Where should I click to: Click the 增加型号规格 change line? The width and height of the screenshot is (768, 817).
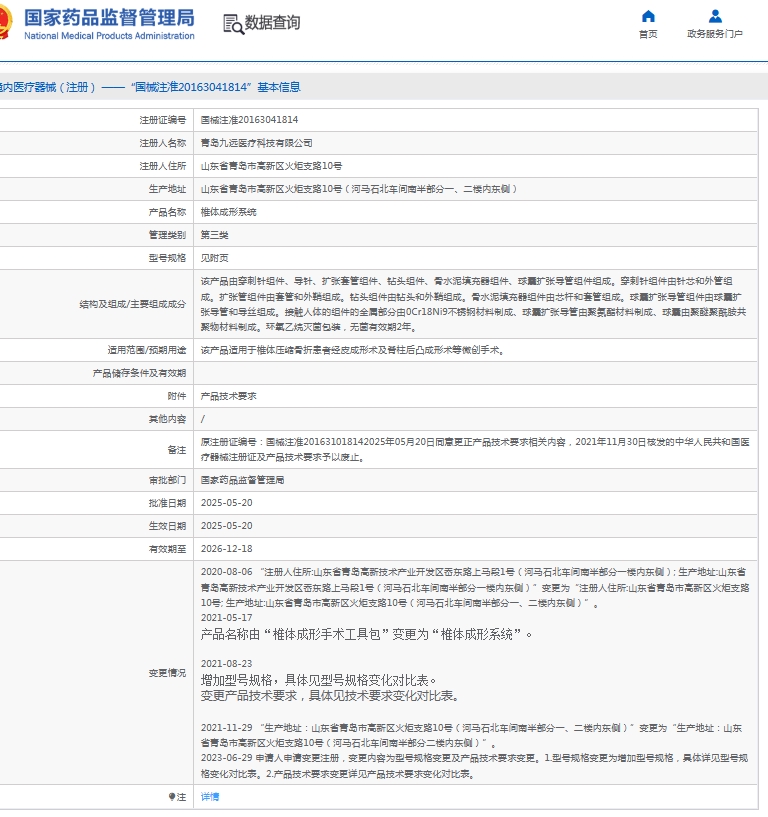click(318, 680)
